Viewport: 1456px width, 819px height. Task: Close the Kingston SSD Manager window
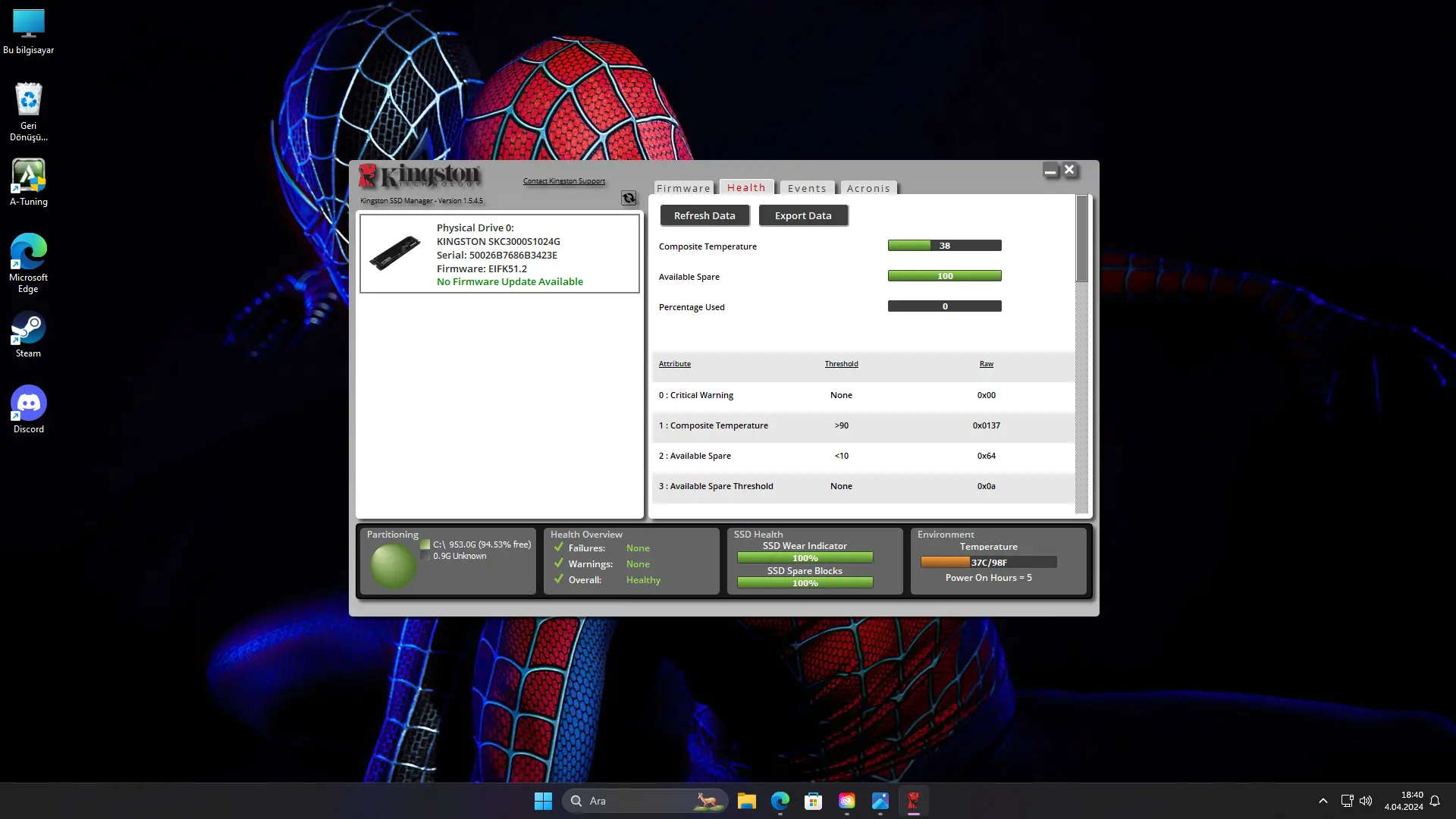[x=1069, y=170]
